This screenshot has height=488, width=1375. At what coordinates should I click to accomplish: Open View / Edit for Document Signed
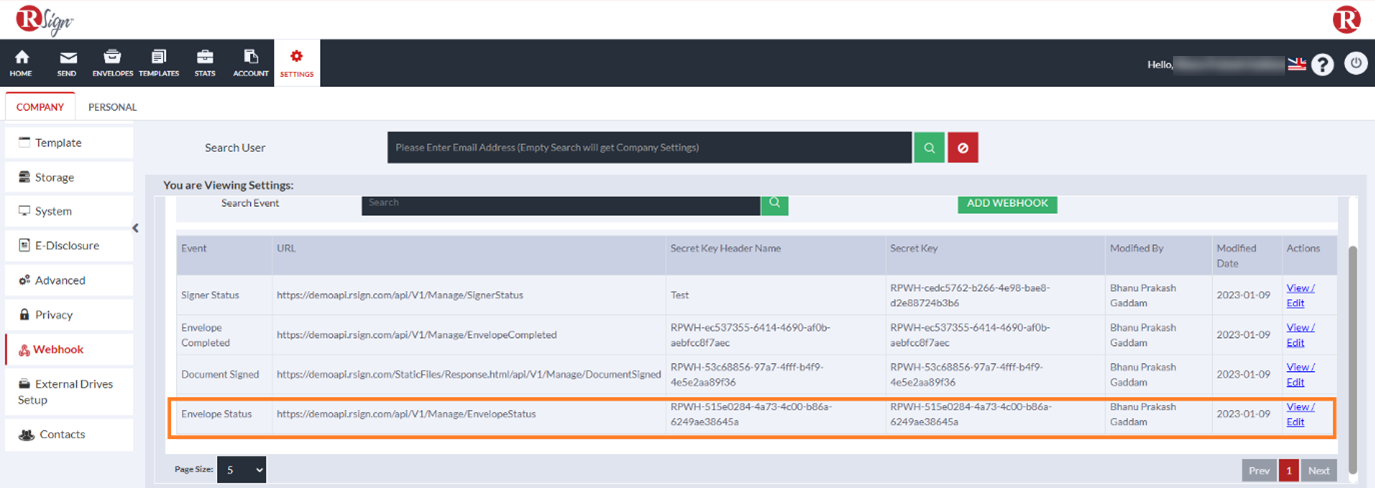(1300, 374)
